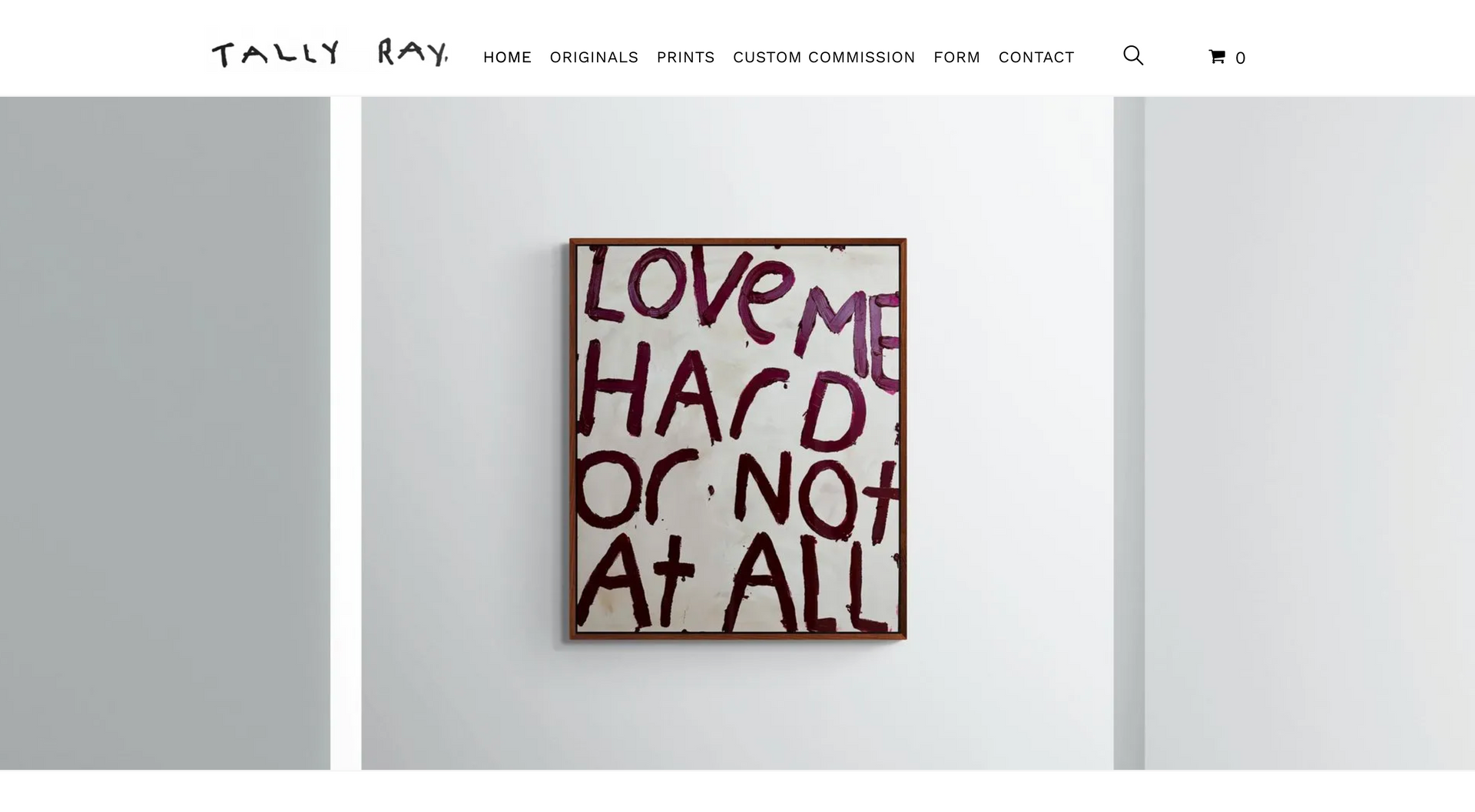Open the shopping cart icon
This screenshot has height=812, width=1475.
[1217, 57]
